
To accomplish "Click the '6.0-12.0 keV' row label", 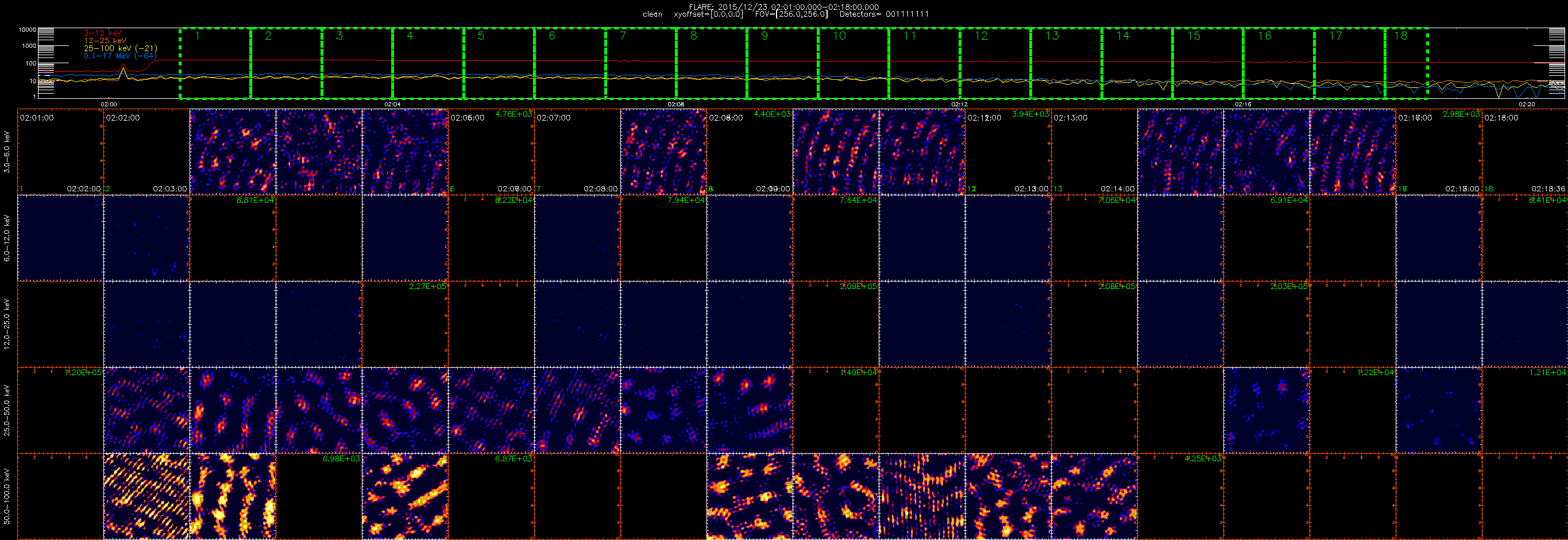I will click(7, 238).
